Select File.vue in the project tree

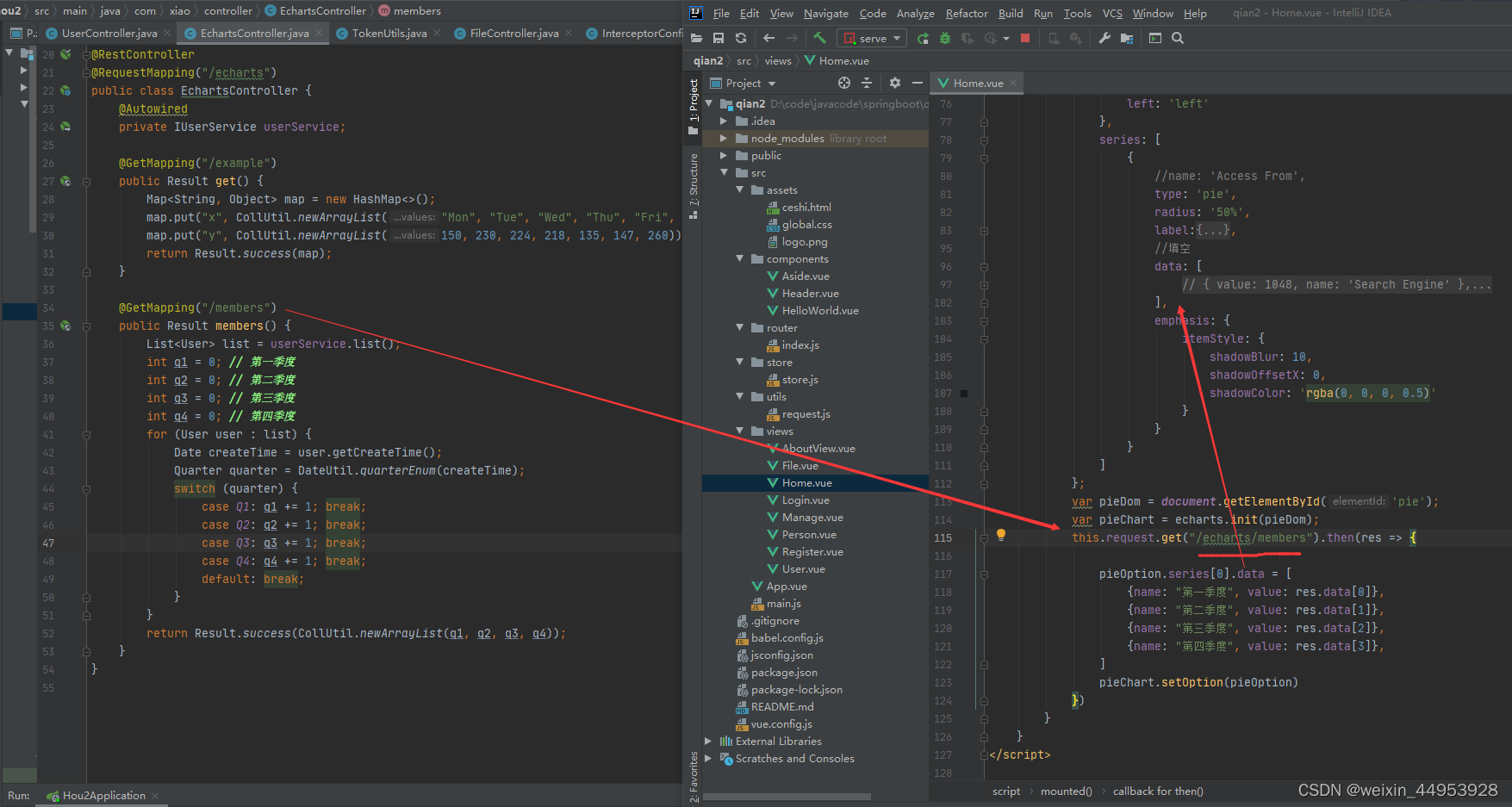(800, 465)
